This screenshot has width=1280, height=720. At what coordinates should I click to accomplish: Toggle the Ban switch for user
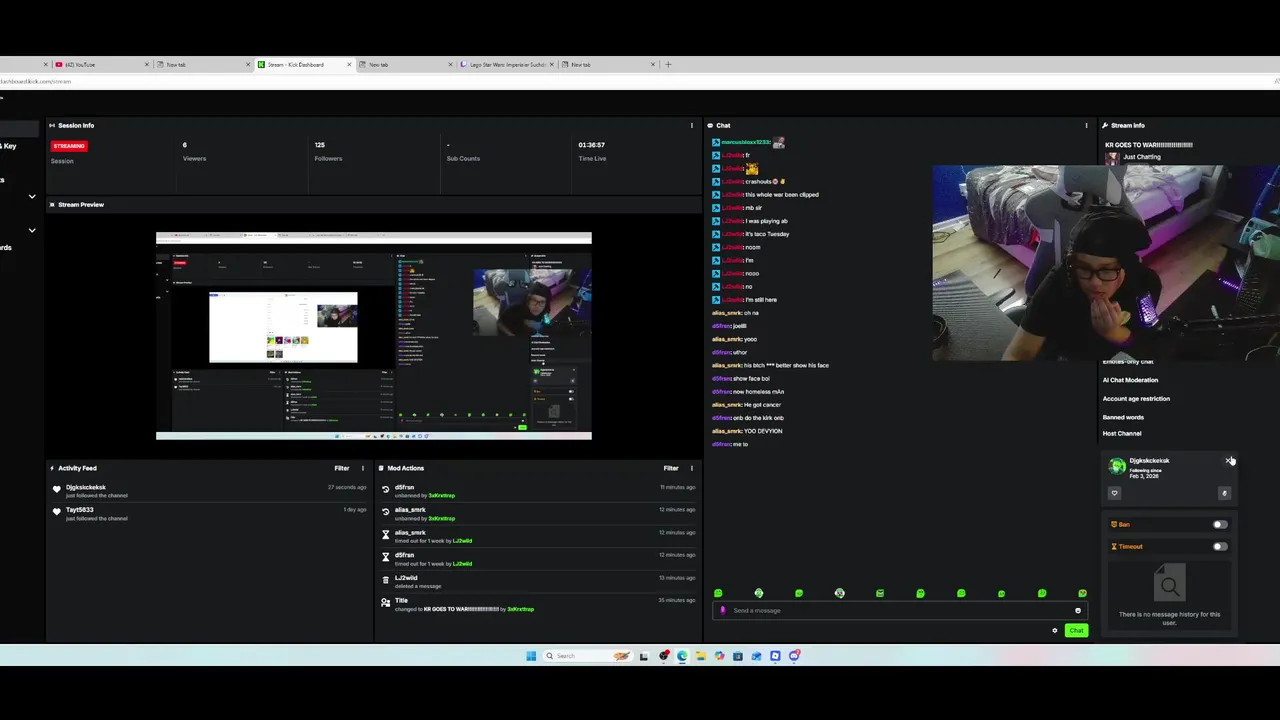pyautogui.click(x=1220, y=524)
